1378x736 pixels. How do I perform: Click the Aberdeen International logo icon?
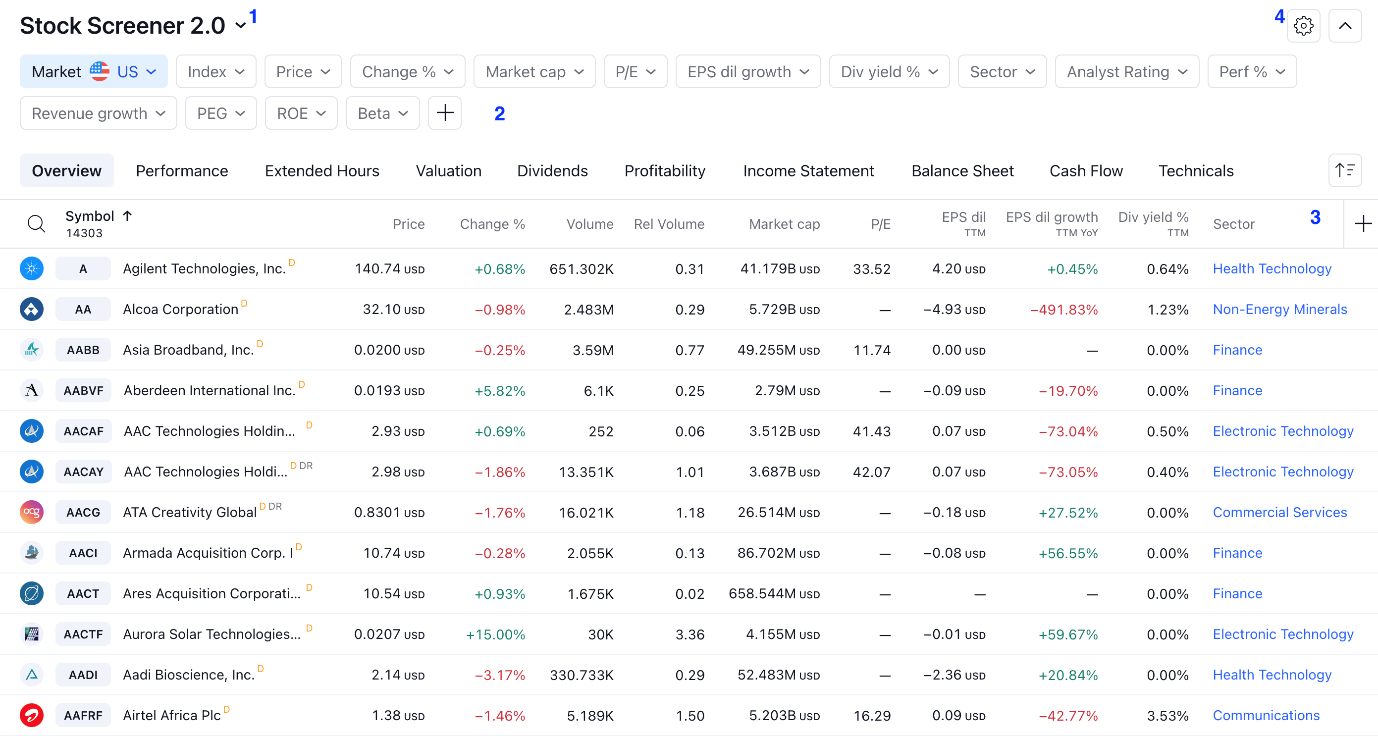pyautogui.click(x=32, y=390)
